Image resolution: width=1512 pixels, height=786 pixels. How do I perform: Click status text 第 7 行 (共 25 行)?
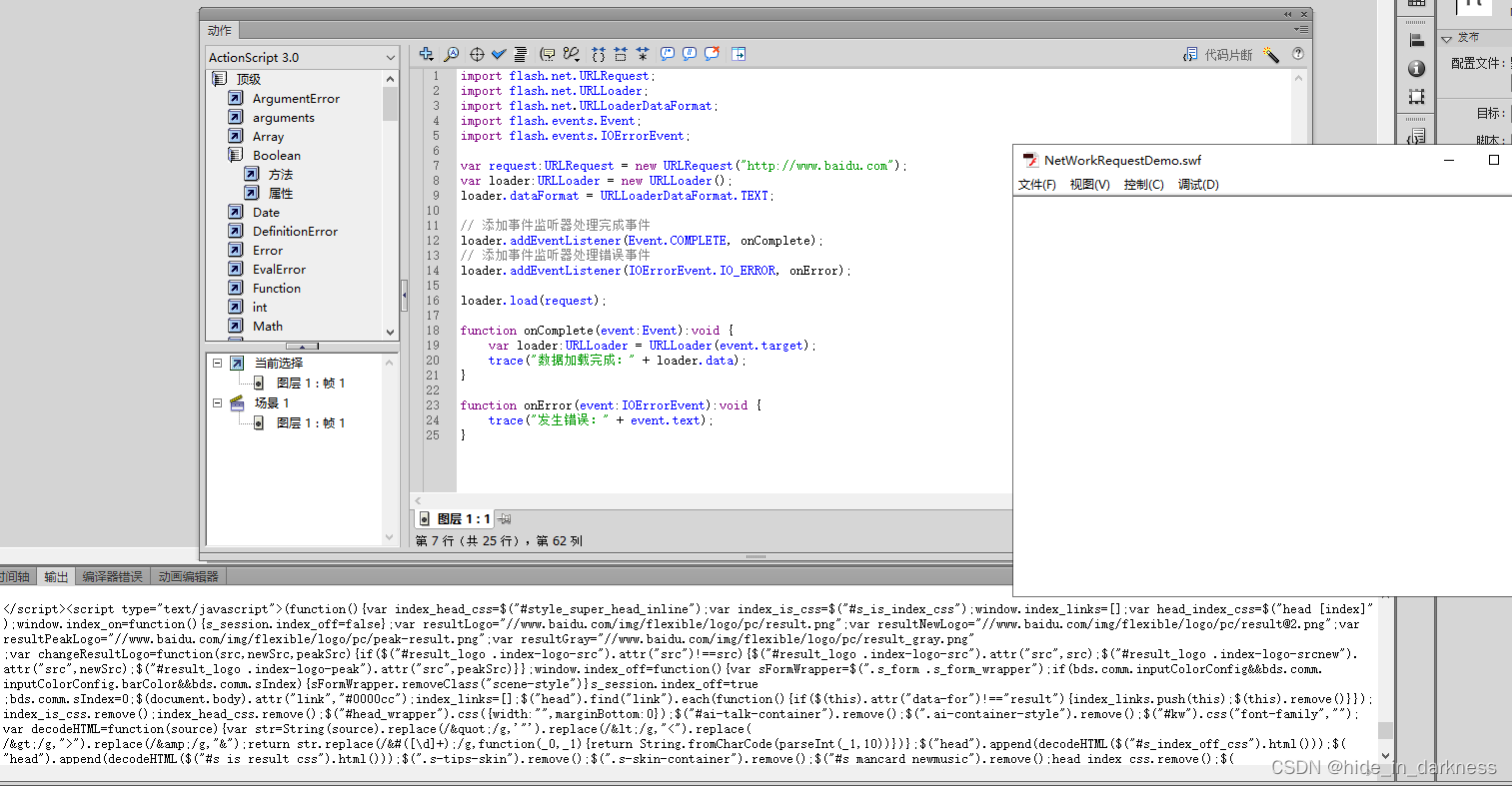point(468,540)
